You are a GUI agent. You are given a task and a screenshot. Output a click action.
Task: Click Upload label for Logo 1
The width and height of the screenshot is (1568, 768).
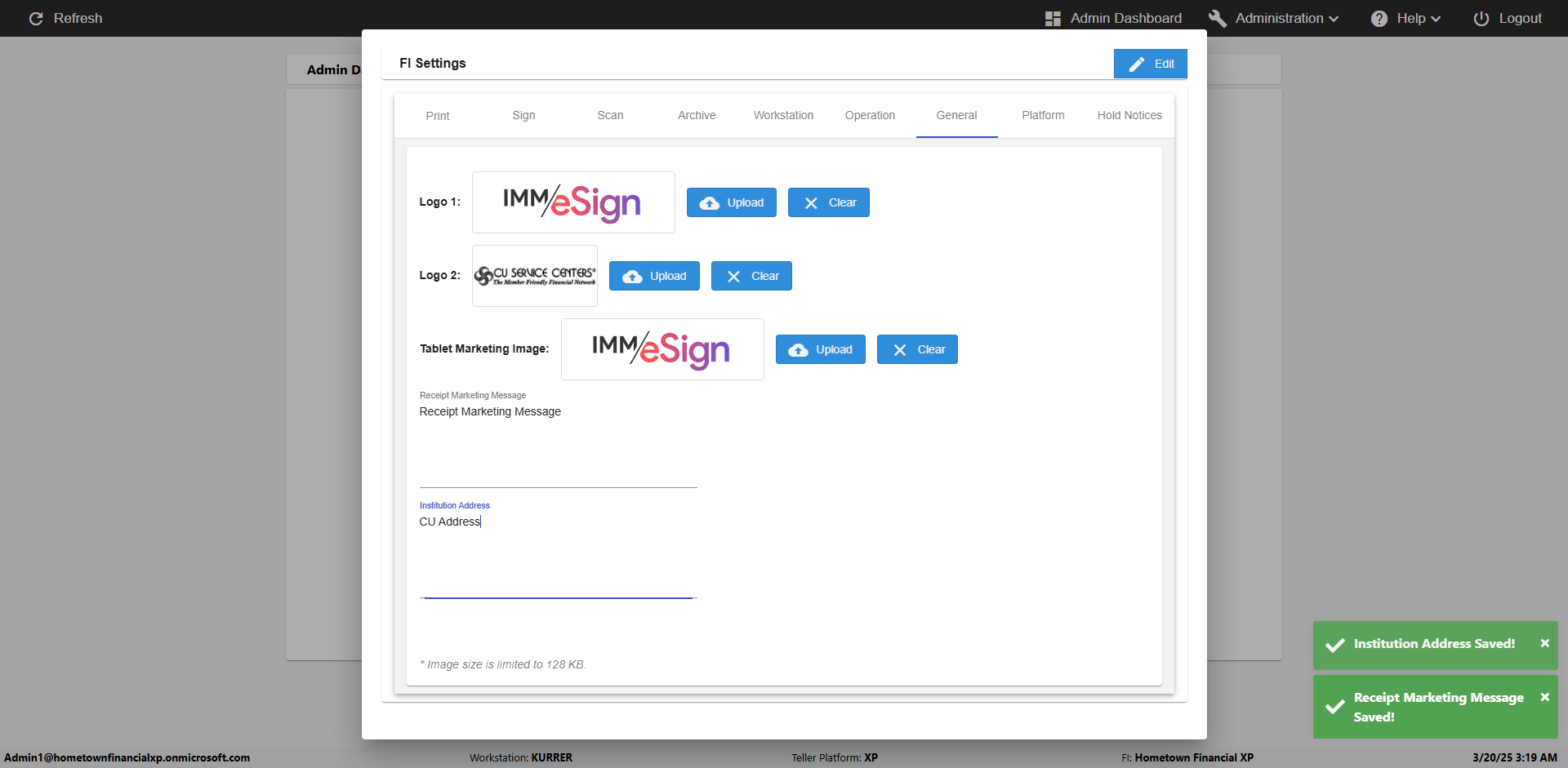[746, 202]
